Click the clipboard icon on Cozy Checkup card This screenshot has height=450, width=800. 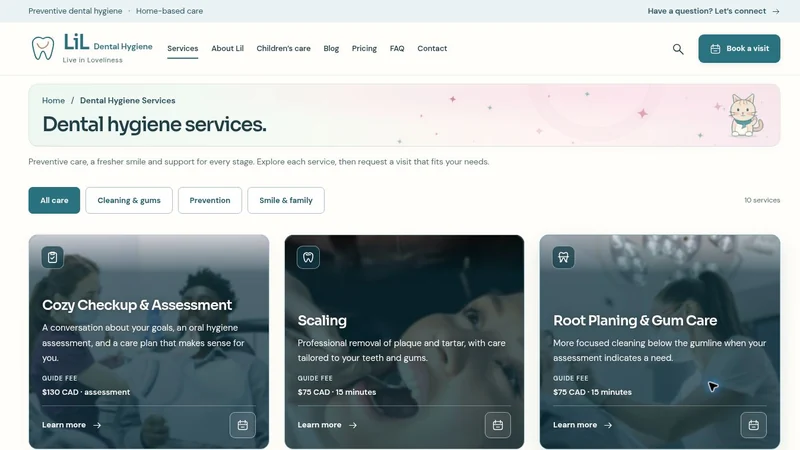(53, 257)
